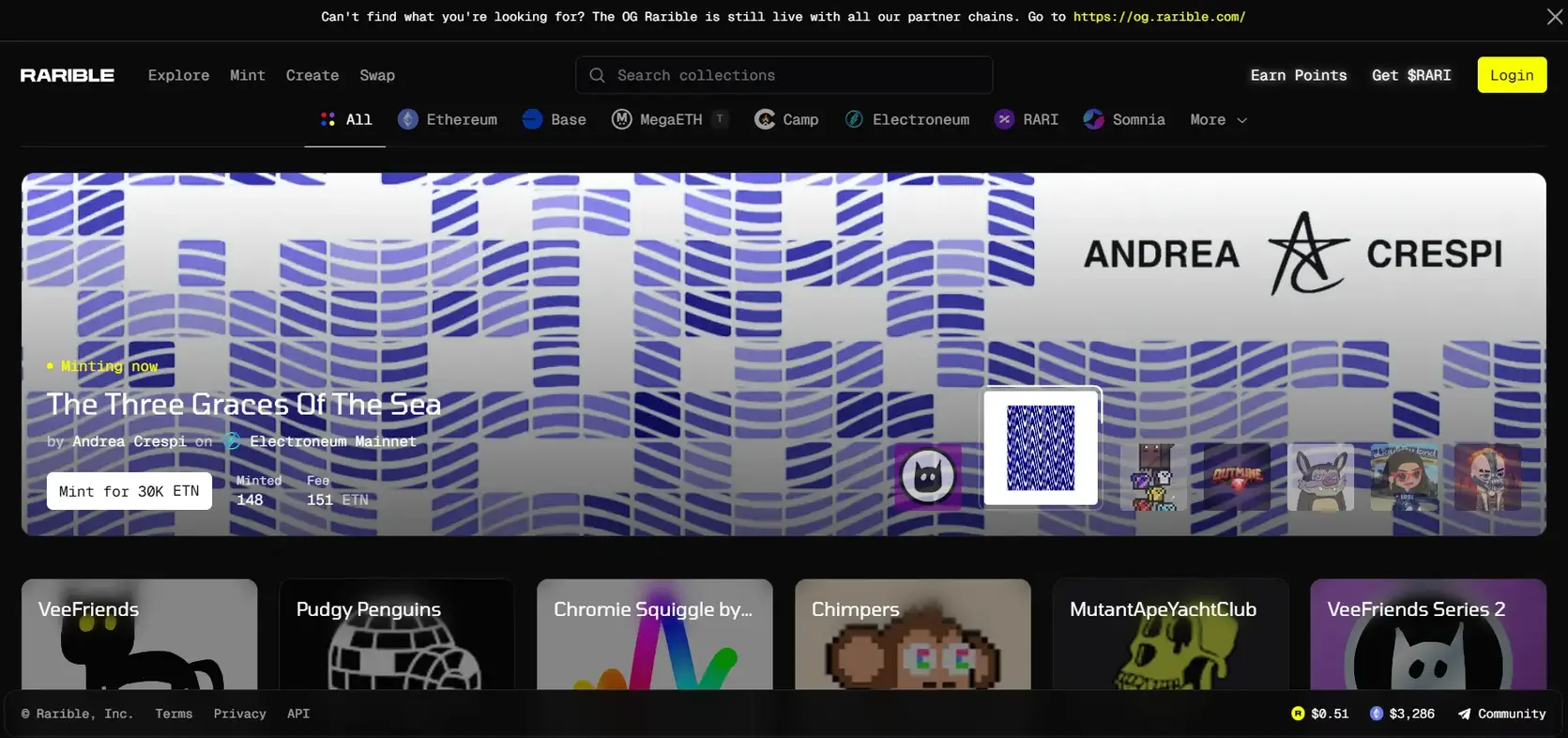This screenshot has height=738, width=1568.
Task: Select the blue wave pattern carousel thumbnail
Action: [x=1041, y=448]
